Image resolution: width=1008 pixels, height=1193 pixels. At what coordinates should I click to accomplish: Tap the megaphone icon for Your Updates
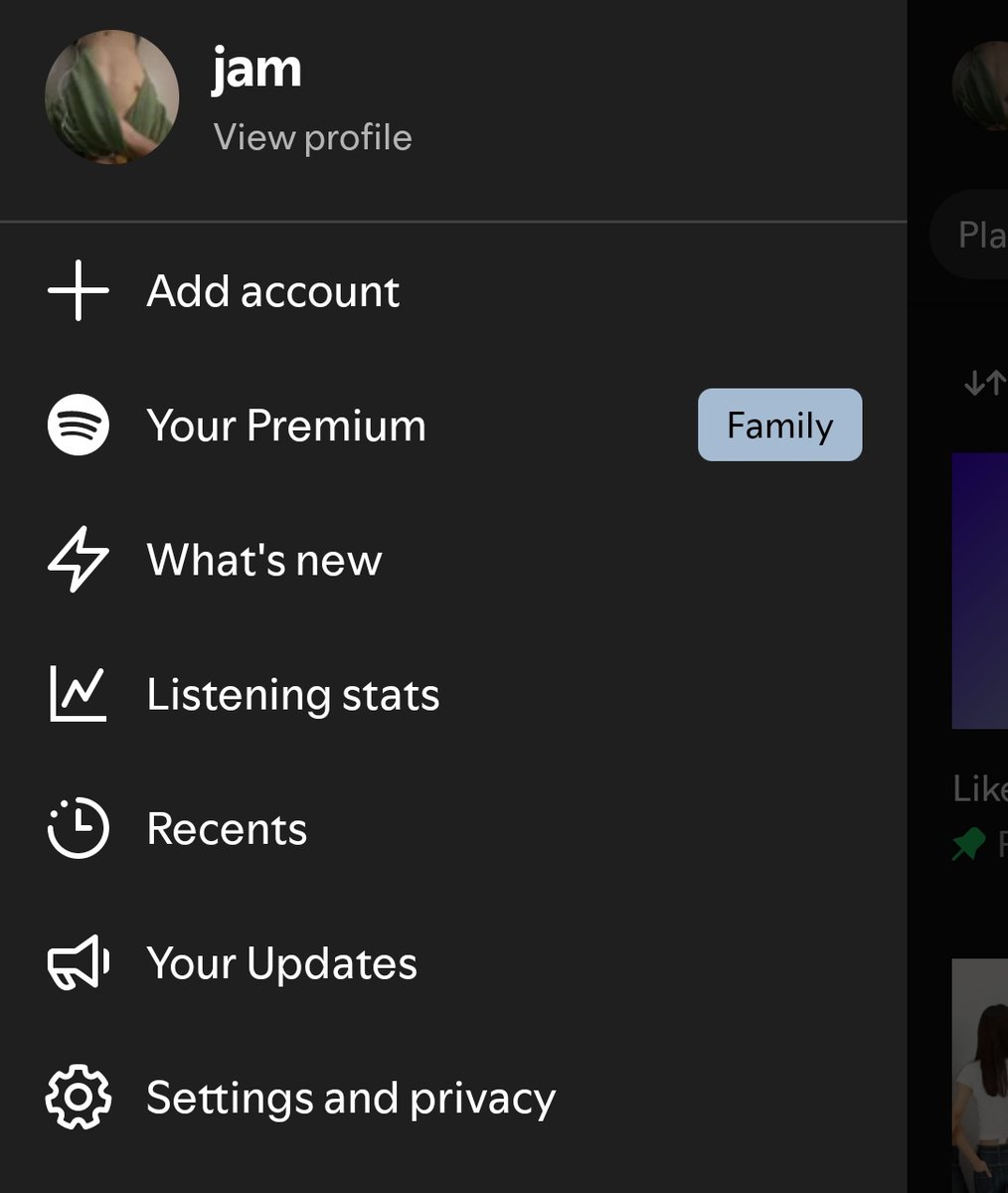77,962
